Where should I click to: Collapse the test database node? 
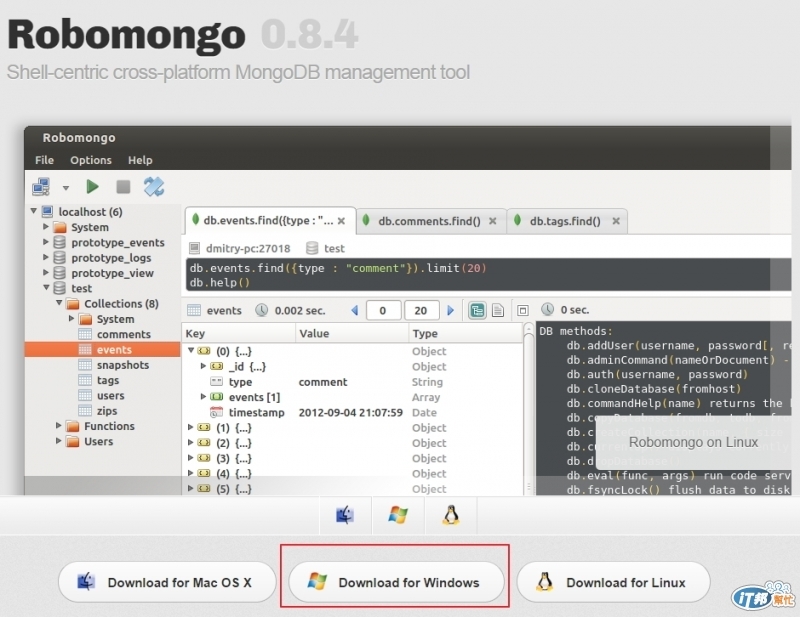(46, 287)
